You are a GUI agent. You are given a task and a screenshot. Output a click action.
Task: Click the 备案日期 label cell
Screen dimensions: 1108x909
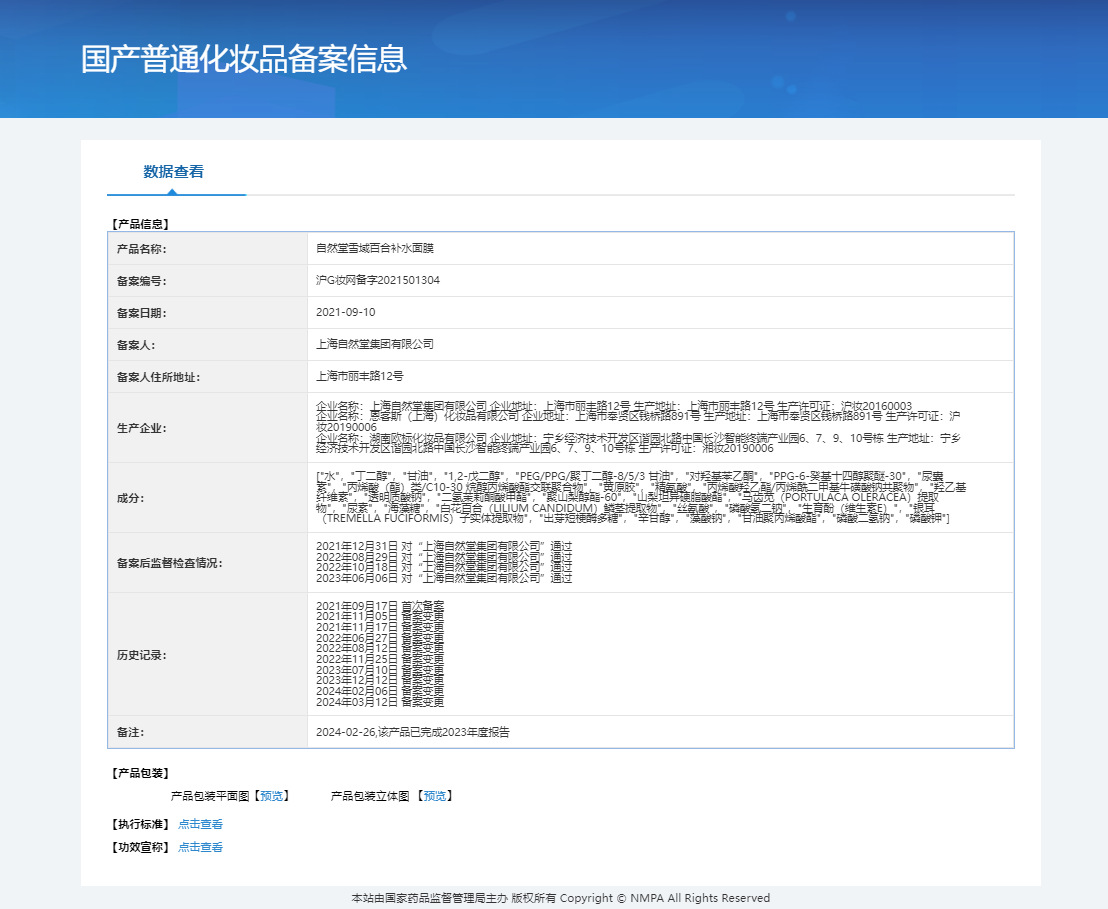pyautogui.click(x=208, y=312)
